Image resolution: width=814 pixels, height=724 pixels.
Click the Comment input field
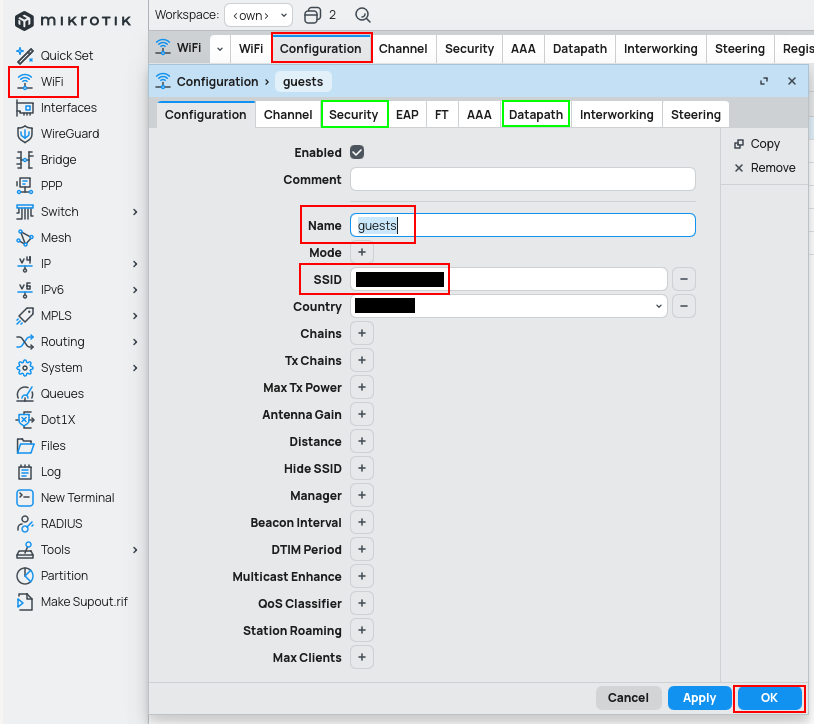tap(523, 179)
